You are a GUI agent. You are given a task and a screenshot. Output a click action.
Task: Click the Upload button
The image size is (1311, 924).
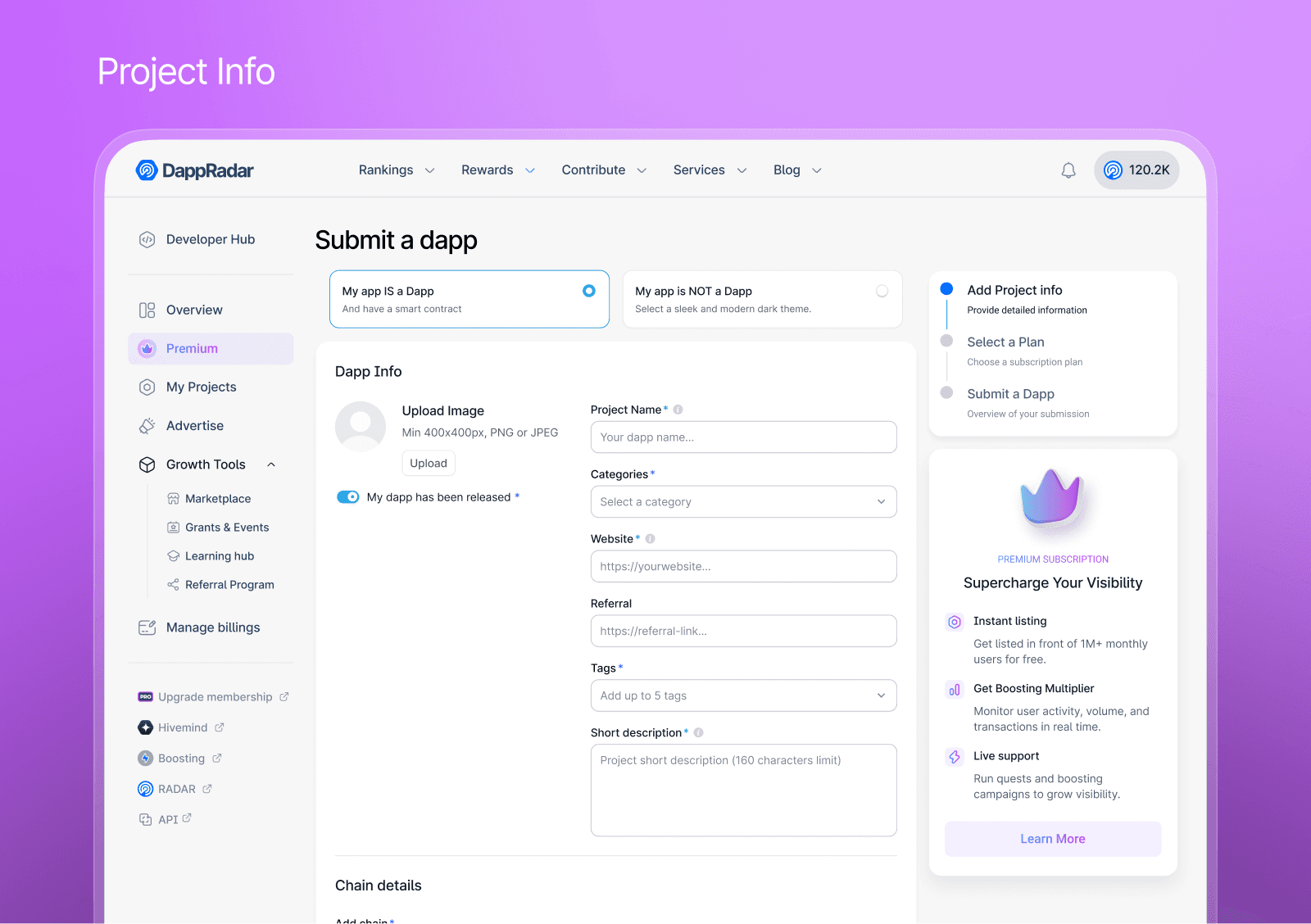429,464
